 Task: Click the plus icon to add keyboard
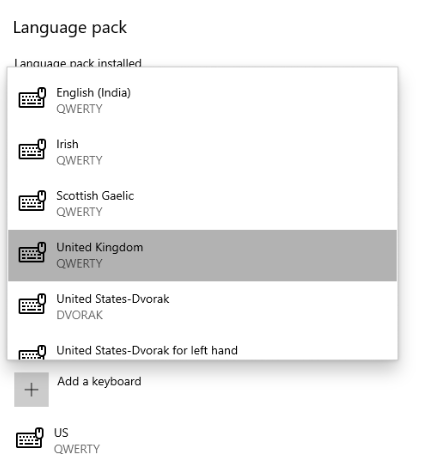pos(31,389)
